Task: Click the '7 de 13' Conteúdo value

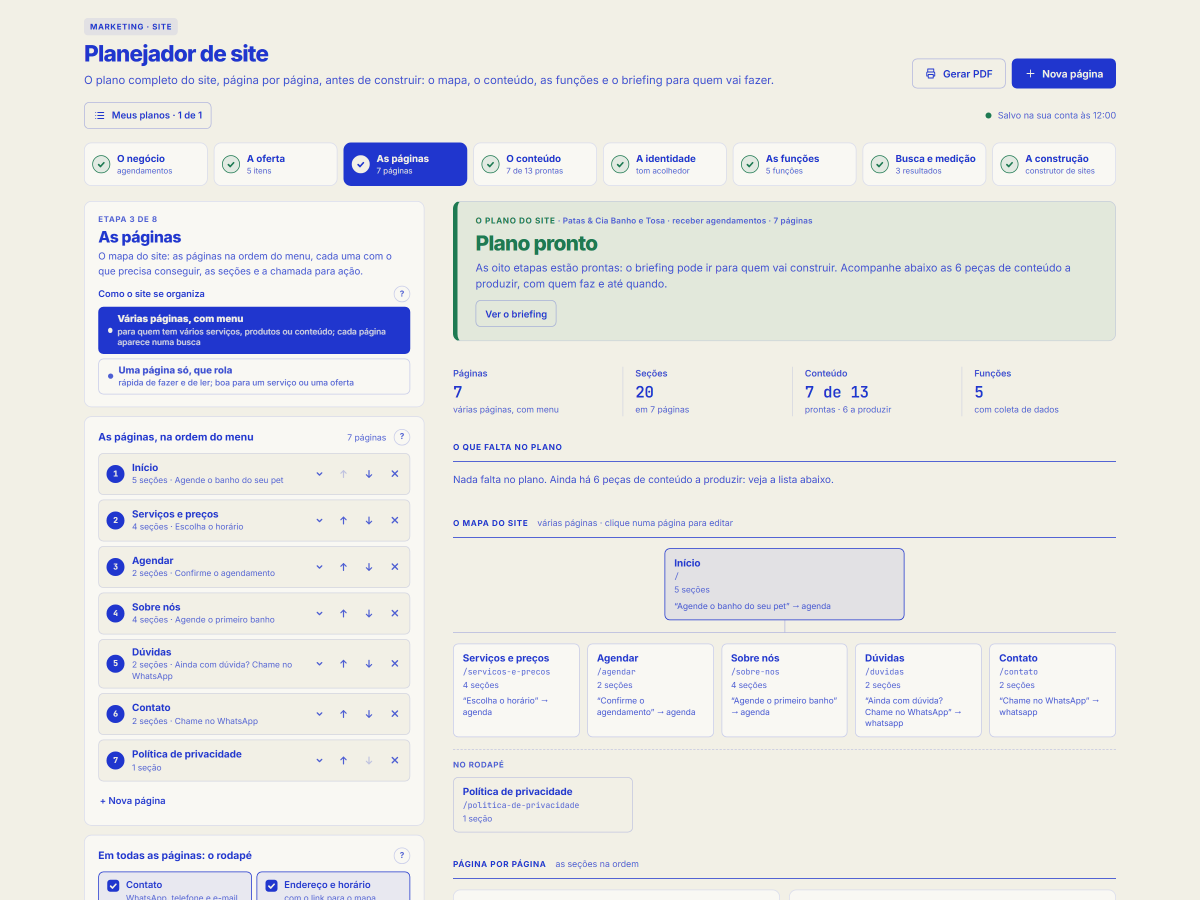Action: (x=837, y=393)
